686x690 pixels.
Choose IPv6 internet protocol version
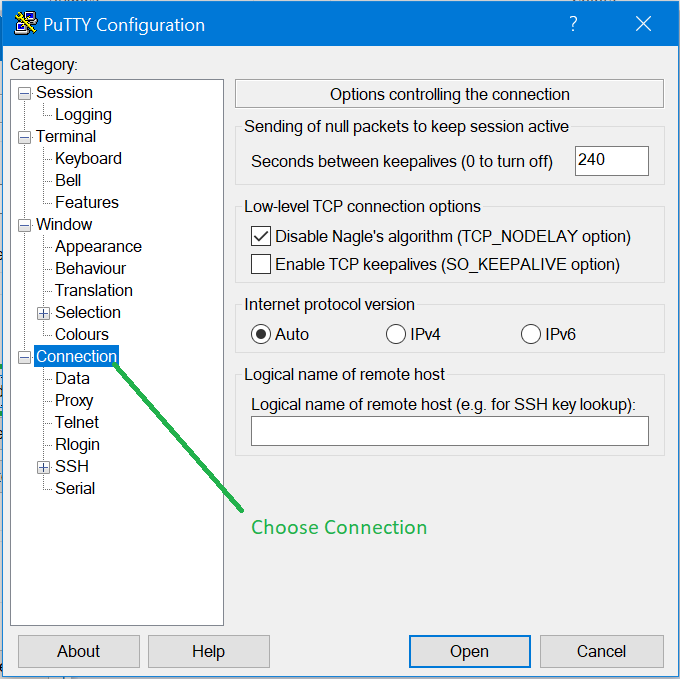coord(531,335)
